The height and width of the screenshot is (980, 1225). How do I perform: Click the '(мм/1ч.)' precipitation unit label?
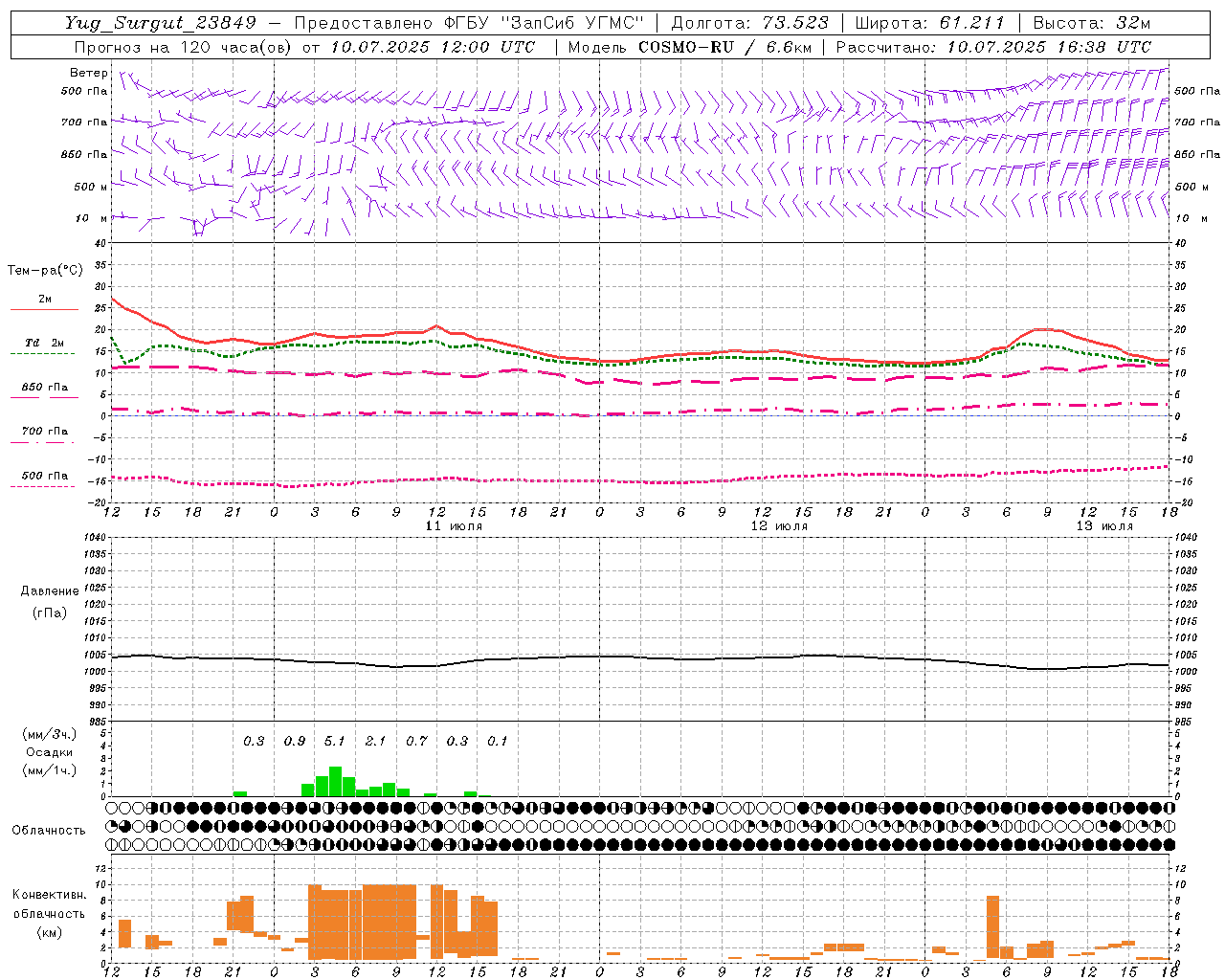[49, 770]
